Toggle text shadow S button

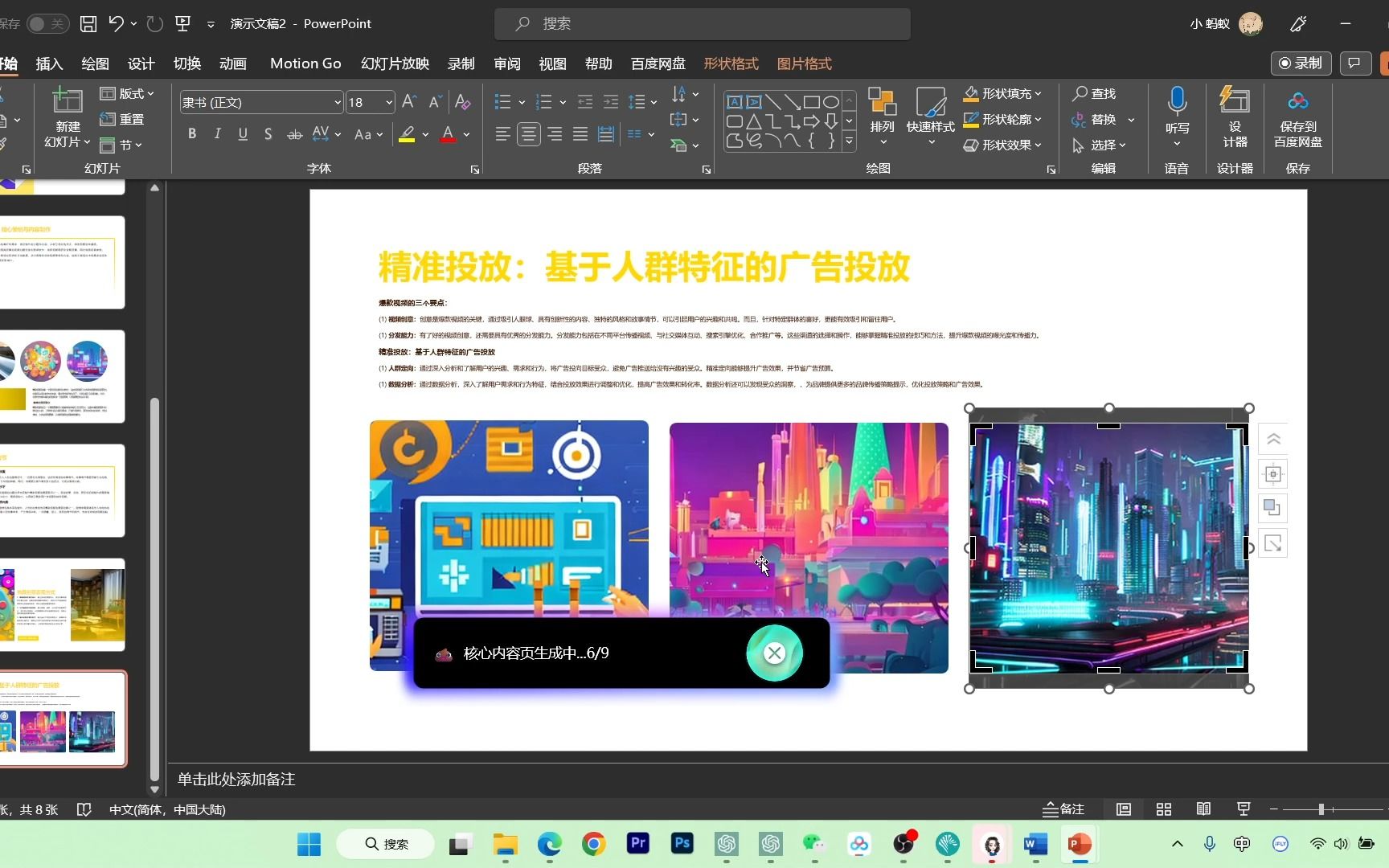pyautogui.click(x=268, y=134)
